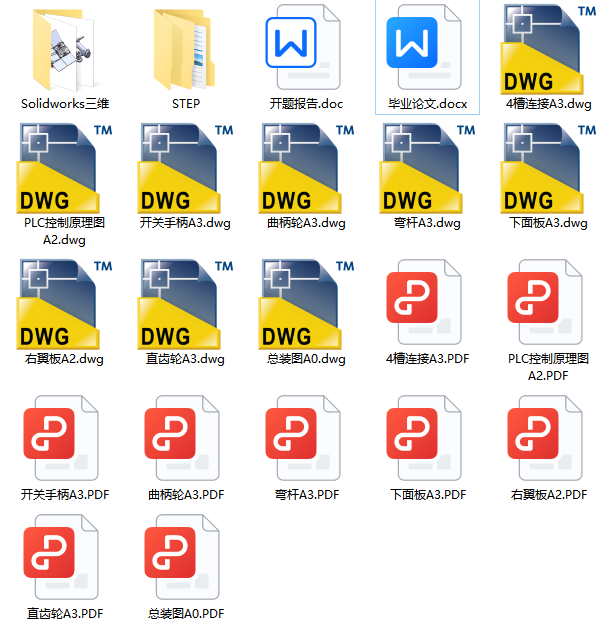This screenshot has width=606, height=625.
Task: Click the label PLC控制原理图 A2.dwg
Action: (64, 231)
